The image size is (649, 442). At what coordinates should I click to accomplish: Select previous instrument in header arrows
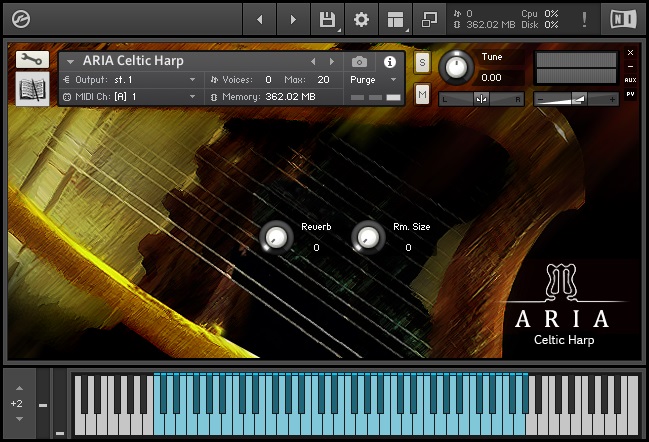(313, 62)
